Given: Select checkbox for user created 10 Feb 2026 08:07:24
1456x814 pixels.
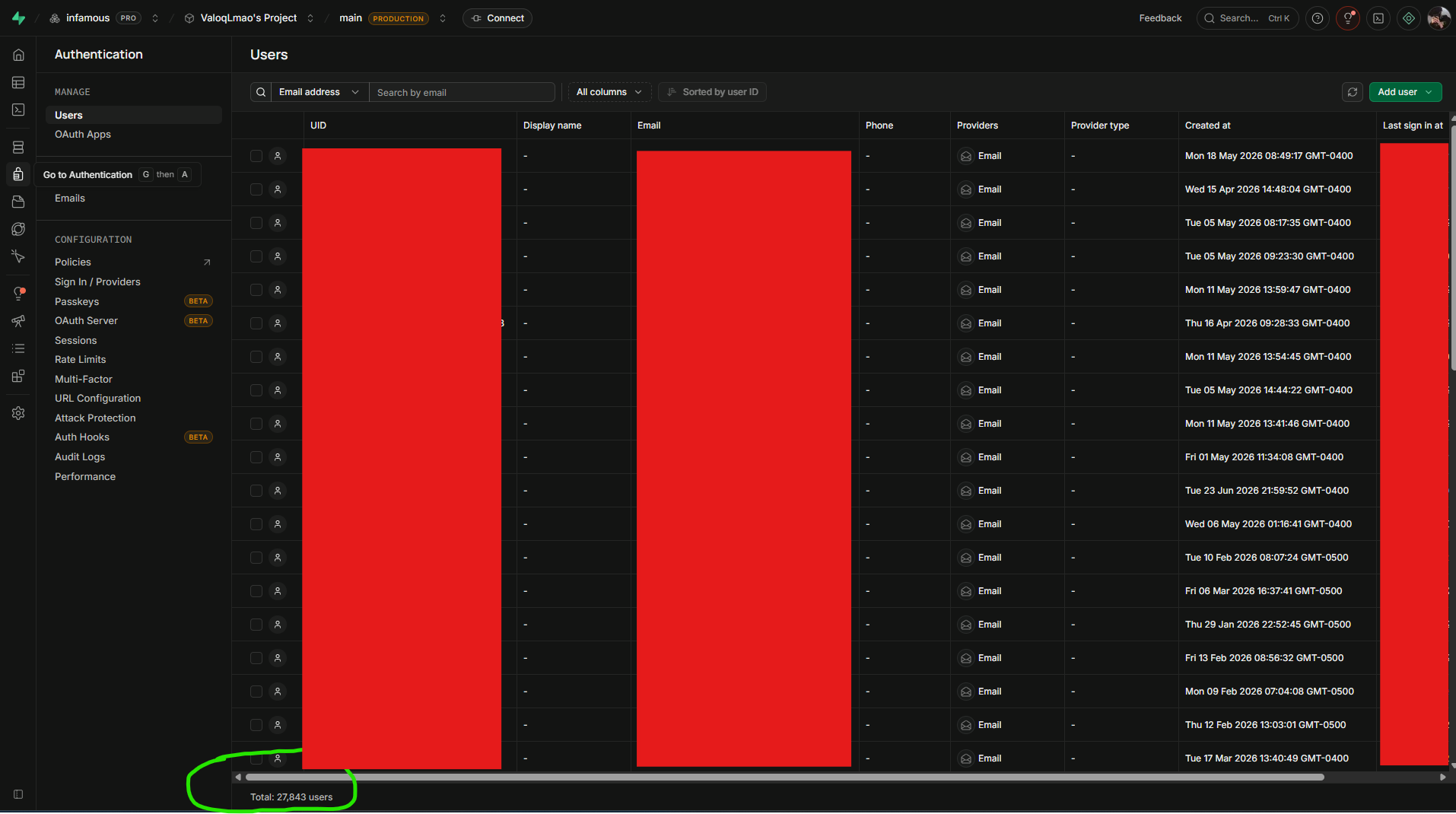Looking at the screenshot, I should click(256, 558).
